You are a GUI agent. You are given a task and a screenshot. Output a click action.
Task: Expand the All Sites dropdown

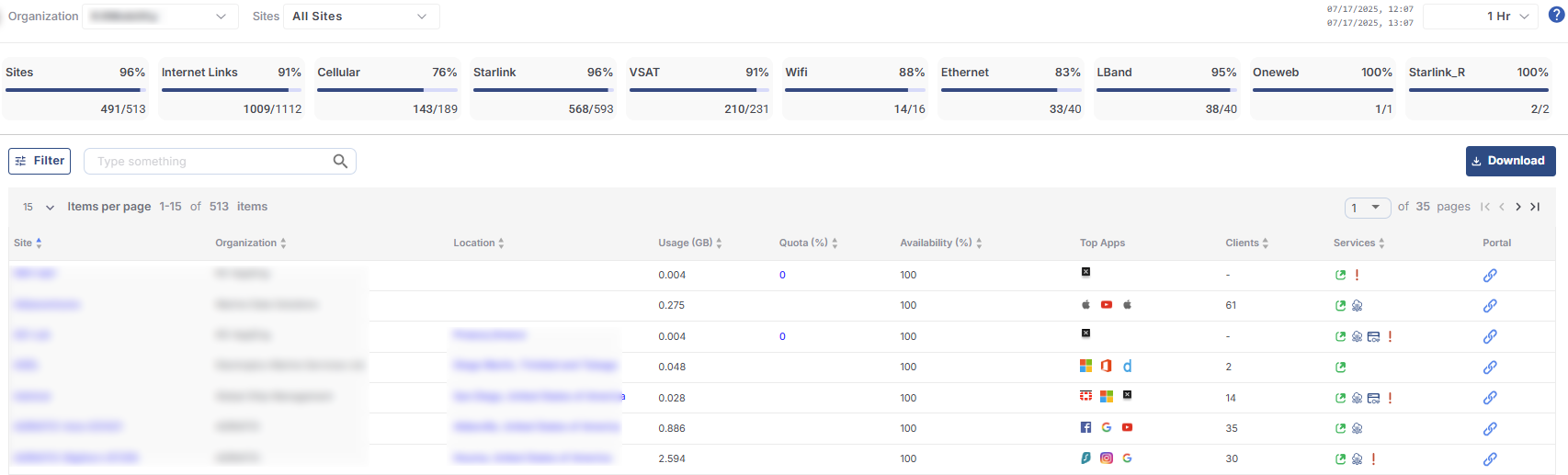[x=360, y=17]
